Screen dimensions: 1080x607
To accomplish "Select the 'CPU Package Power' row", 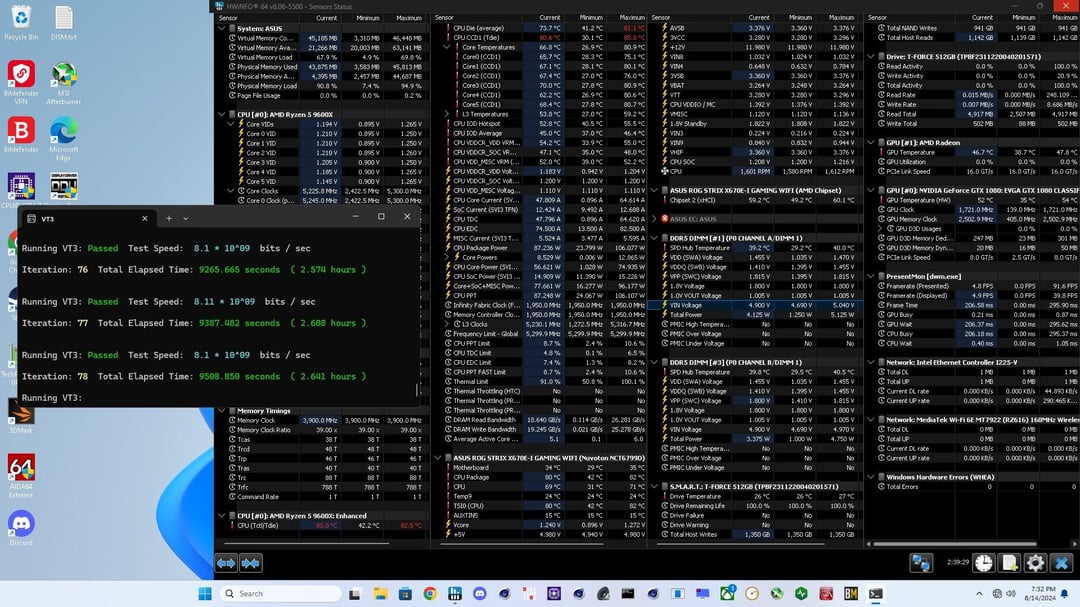I will 542,248.
